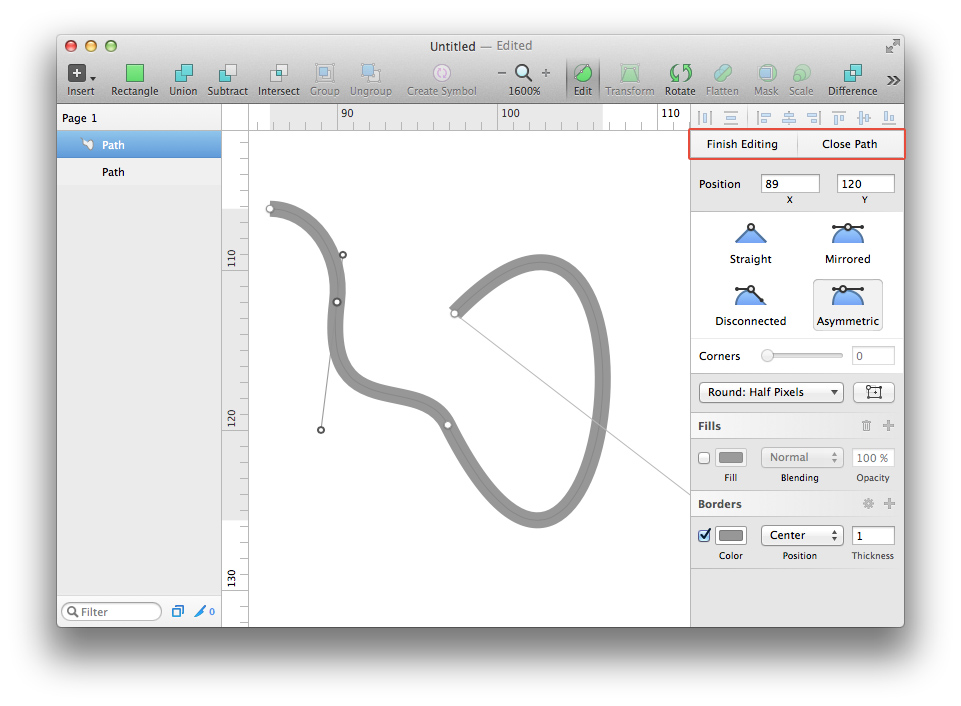Uncheck the Borders color checkbox

pos(704,535)
